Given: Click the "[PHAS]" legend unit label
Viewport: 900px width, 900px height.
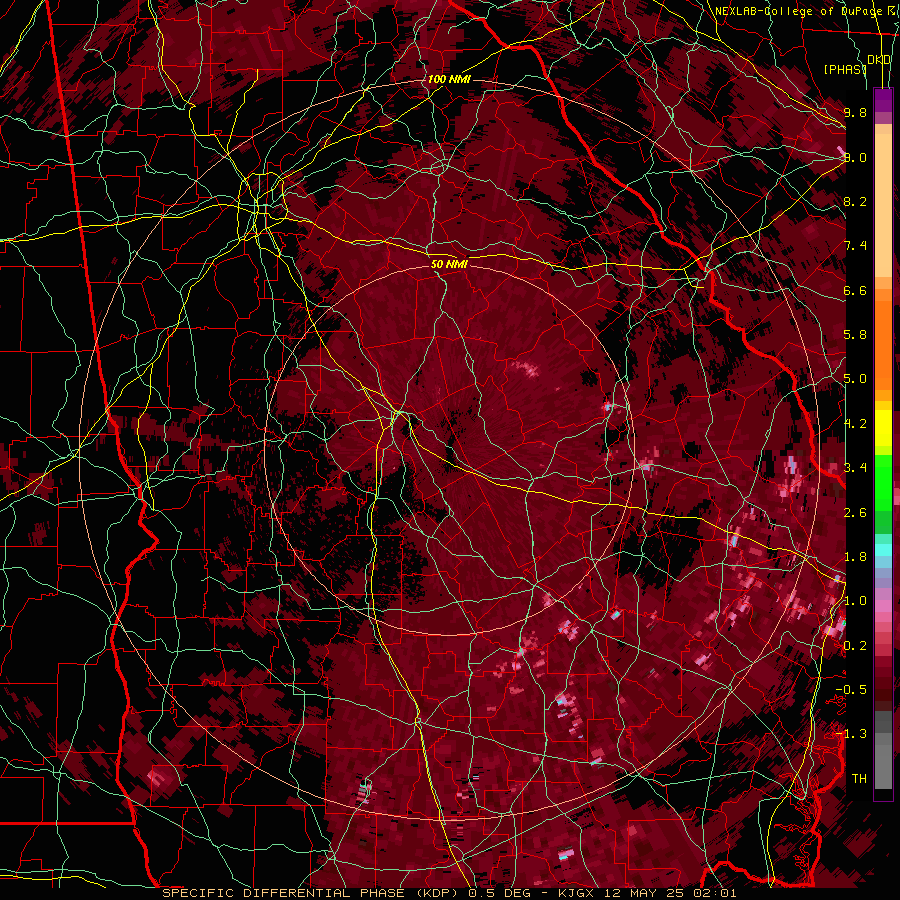Looking at the screenshot, I should coord(845,69).
